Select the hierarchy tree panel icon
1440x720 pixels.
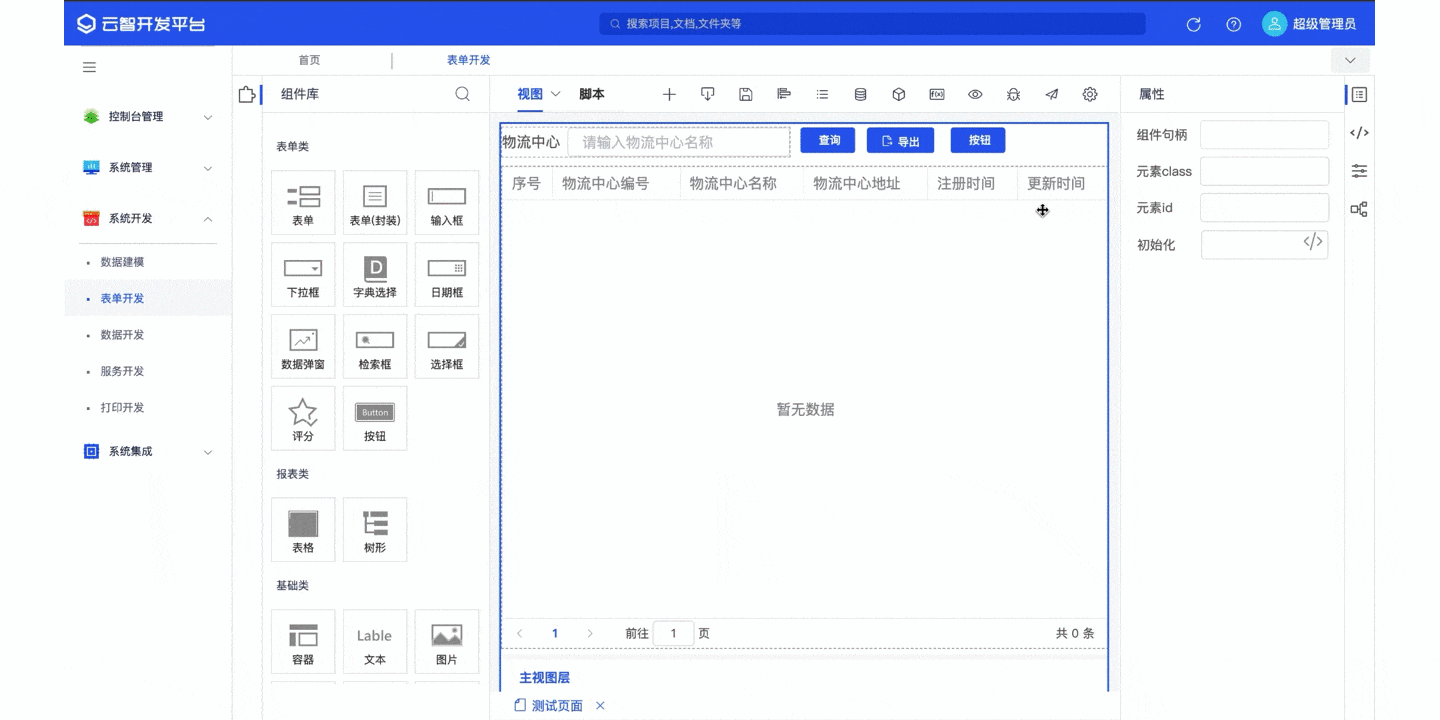point(1359,209)
